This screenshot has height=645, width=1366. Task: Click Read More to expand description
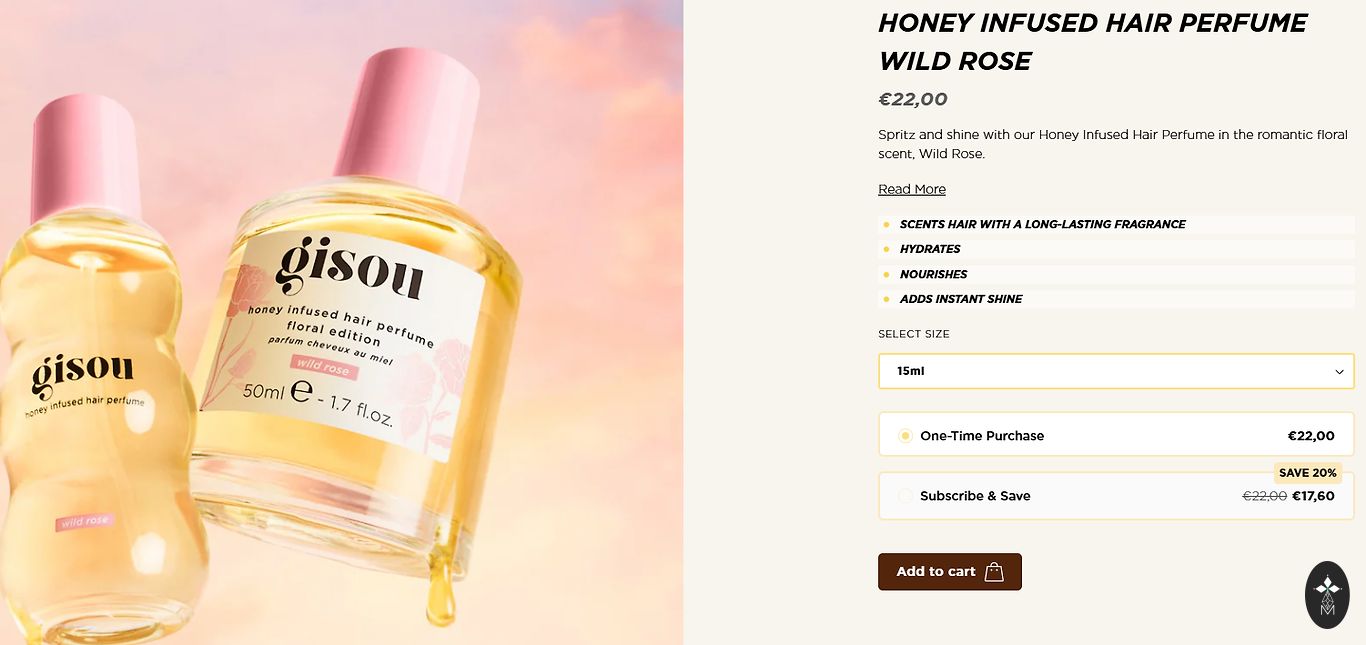point(911,189)
